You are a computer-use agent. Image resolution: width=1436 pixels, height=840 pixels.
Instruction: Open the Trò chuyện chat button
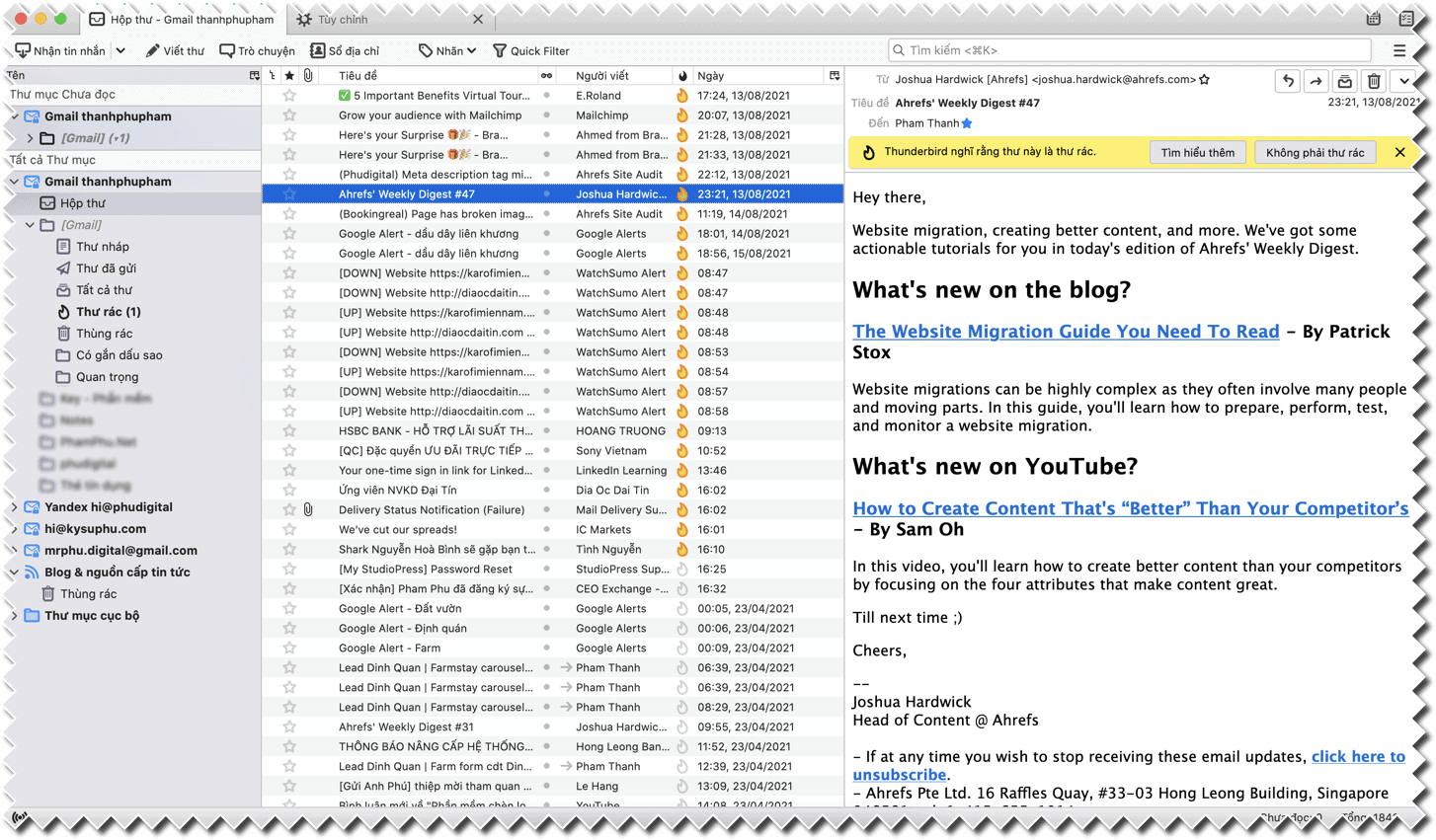point(257,50)
